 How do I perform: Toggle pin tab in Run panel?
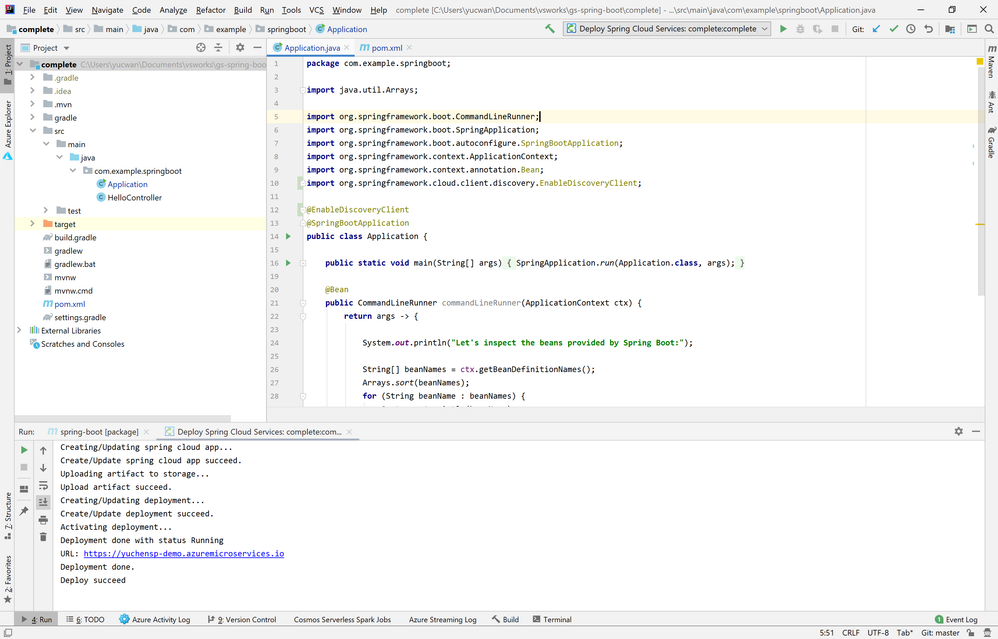24,510
